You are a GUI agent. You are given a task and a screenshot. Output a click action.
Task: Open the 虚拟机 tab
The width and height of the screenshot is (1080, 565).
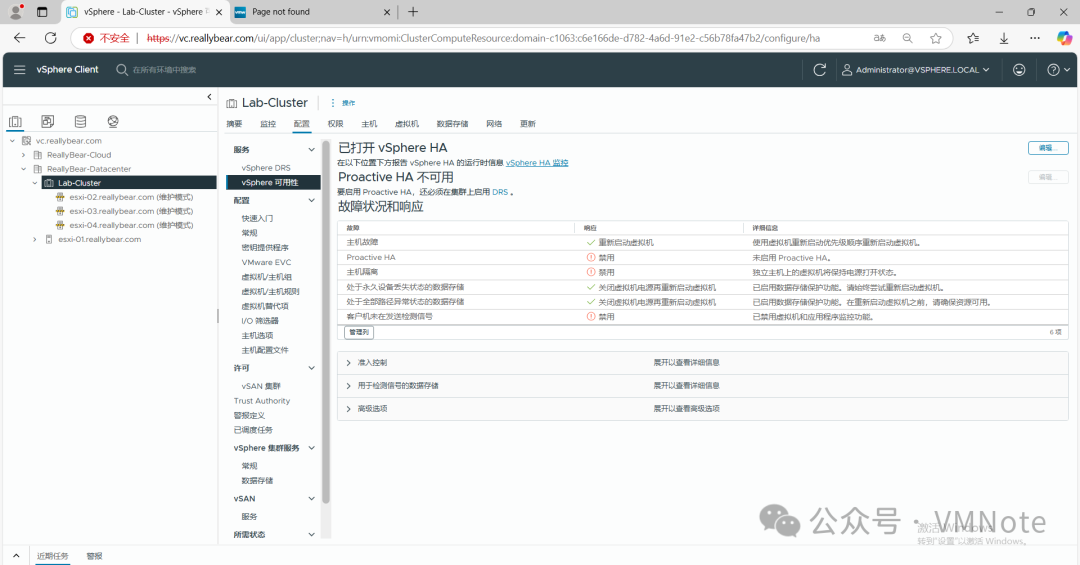coord(406,124)
